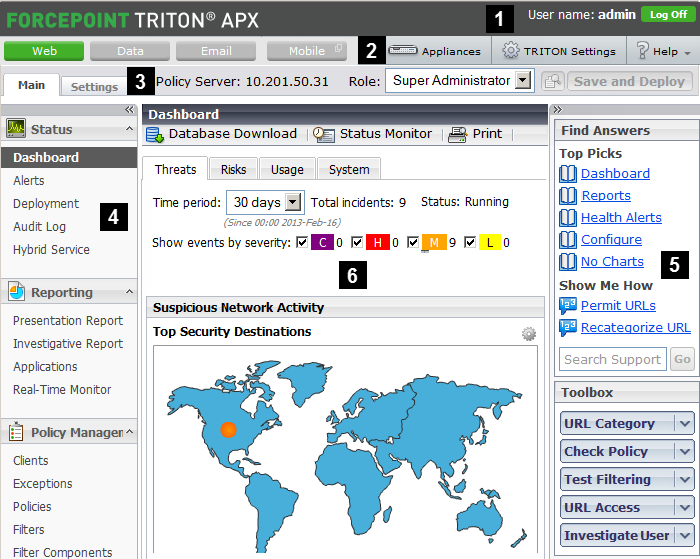
Task: Click the Email module button
Action: coord(216,51)
